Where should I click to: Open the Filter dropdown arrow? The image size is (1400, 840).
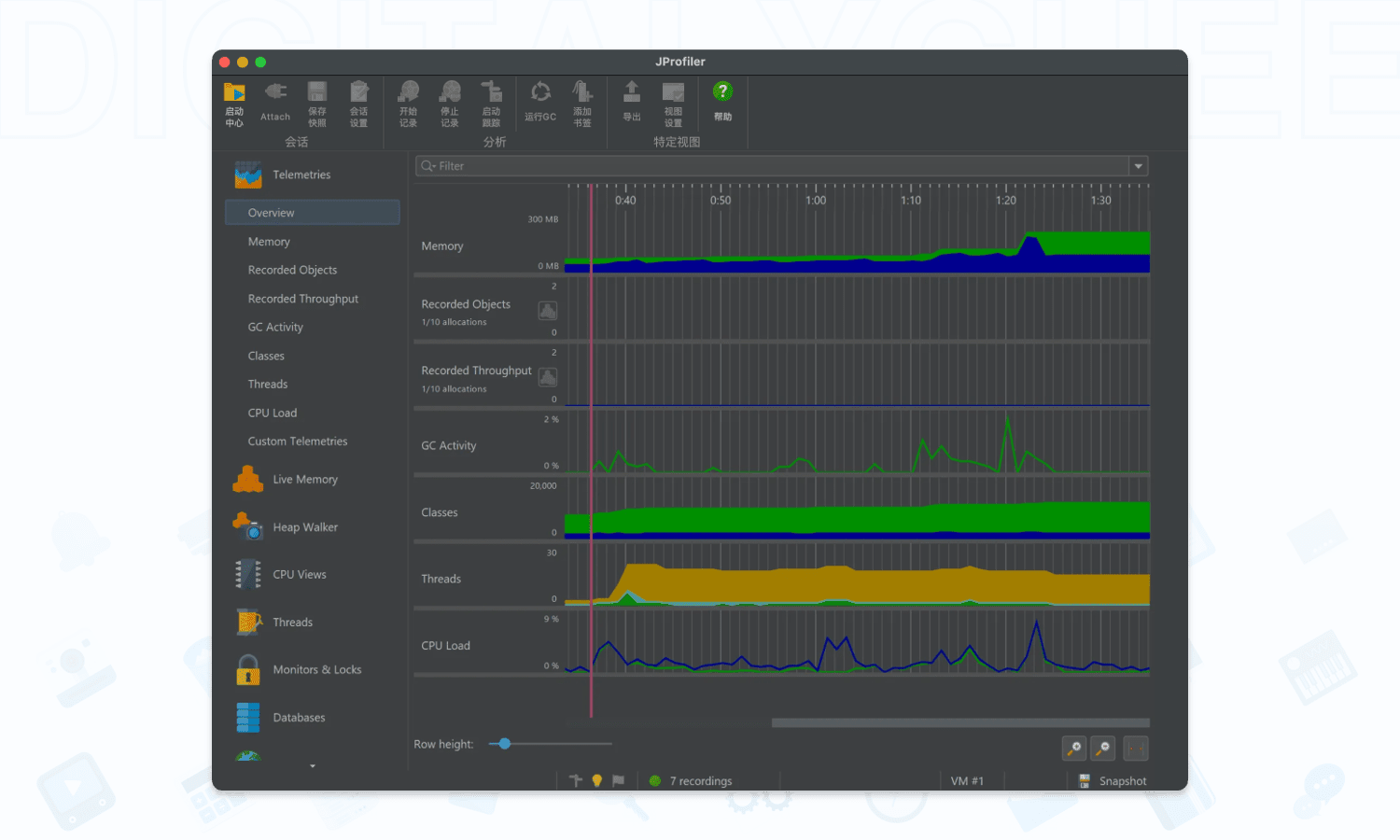(1138, 166)
